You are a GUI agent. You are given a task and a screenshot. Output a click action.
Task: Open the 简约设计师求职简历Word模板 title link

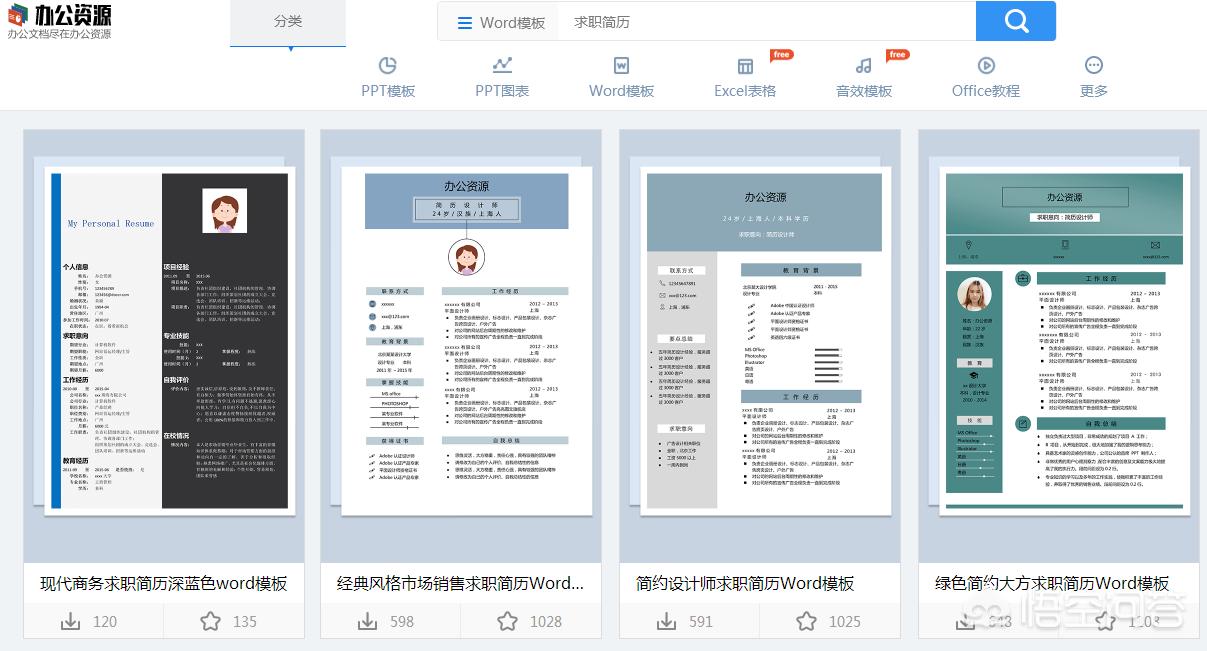[x=745, y=583]
